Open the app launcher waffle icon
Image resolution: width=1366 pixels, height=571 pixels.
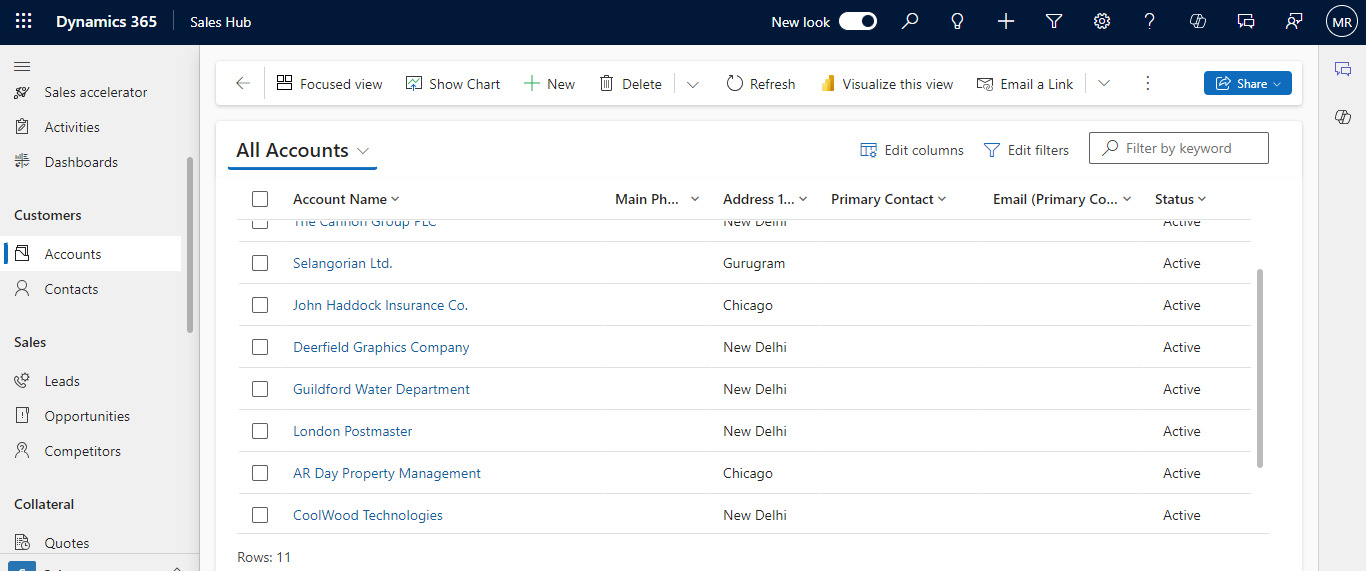[23, 22]
